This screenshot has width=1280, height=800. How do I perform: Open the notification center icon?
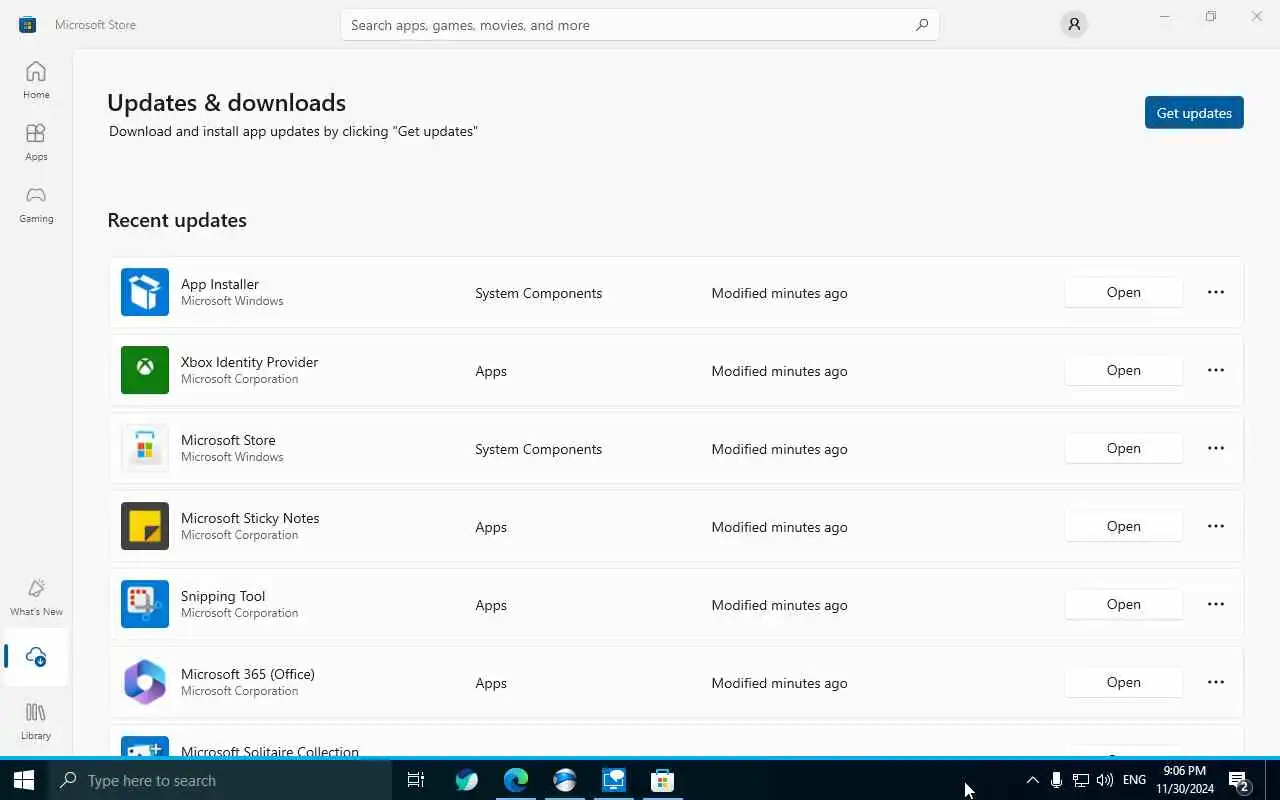pyautogui.click(x=1239, y=780)
